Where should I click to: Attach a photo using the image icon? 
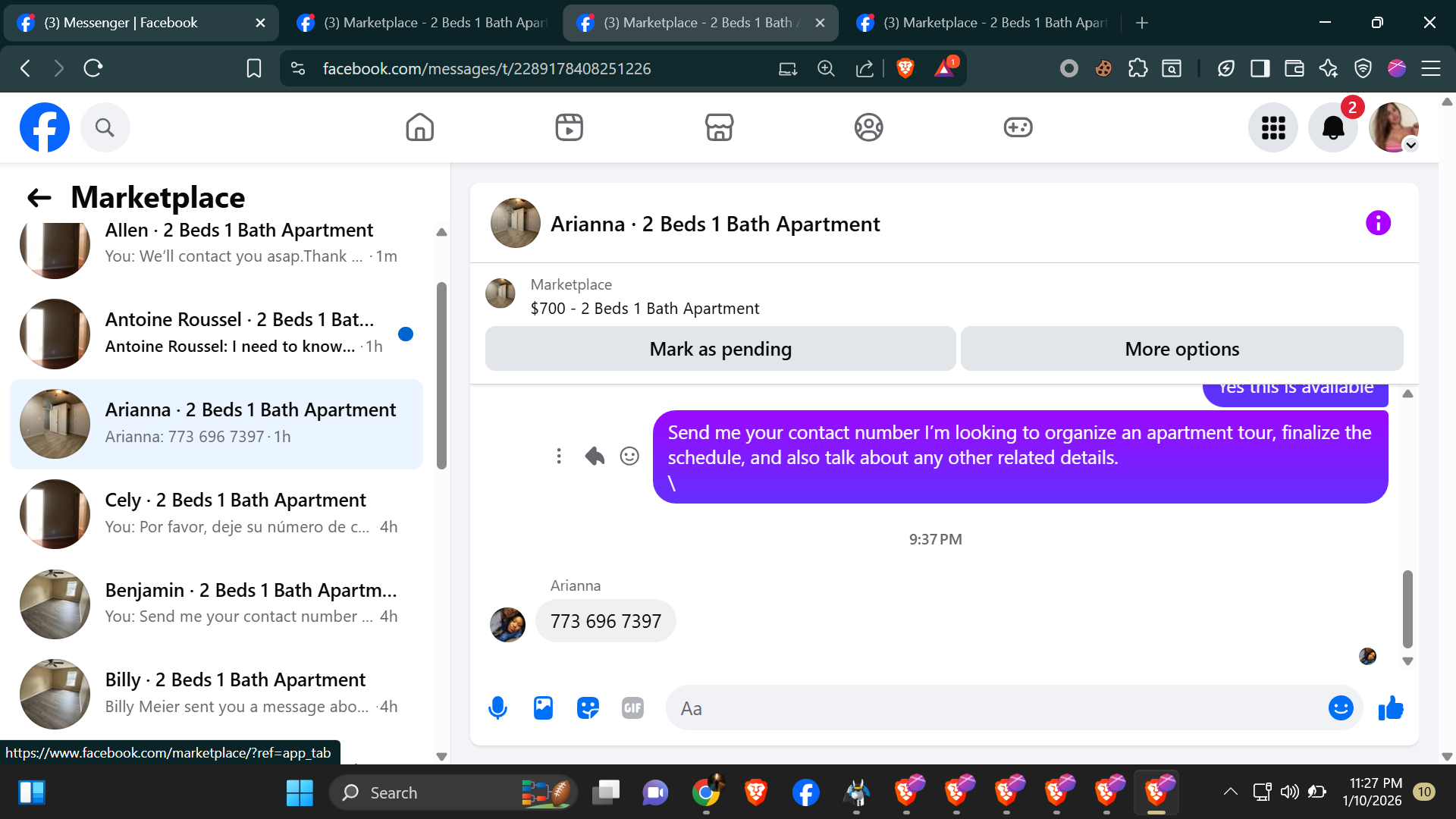click(543, 708)
